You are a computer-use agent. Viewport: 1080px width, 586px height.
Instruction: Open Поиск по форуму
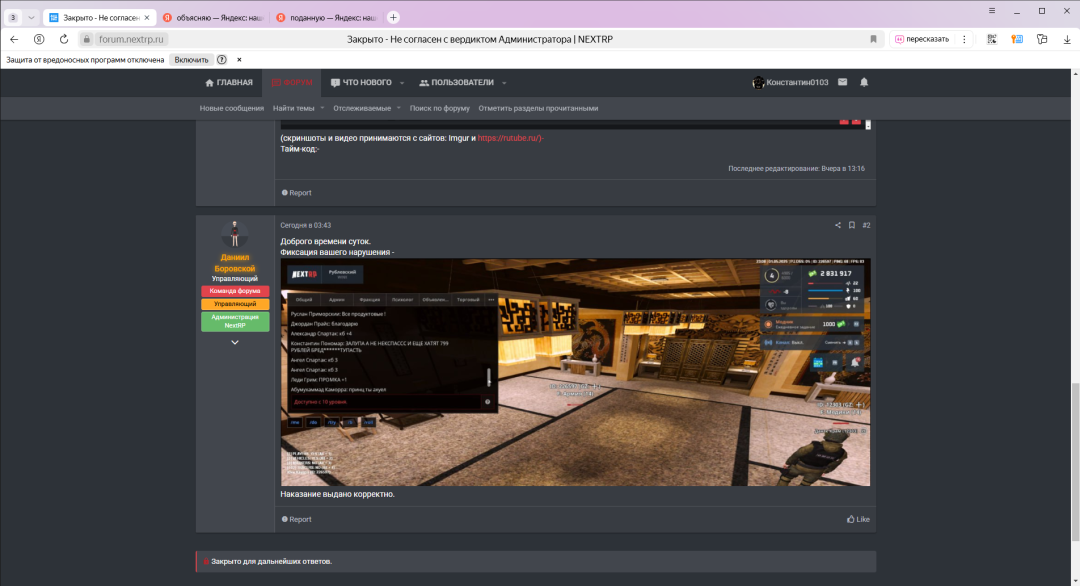click(x=439, y=108)
